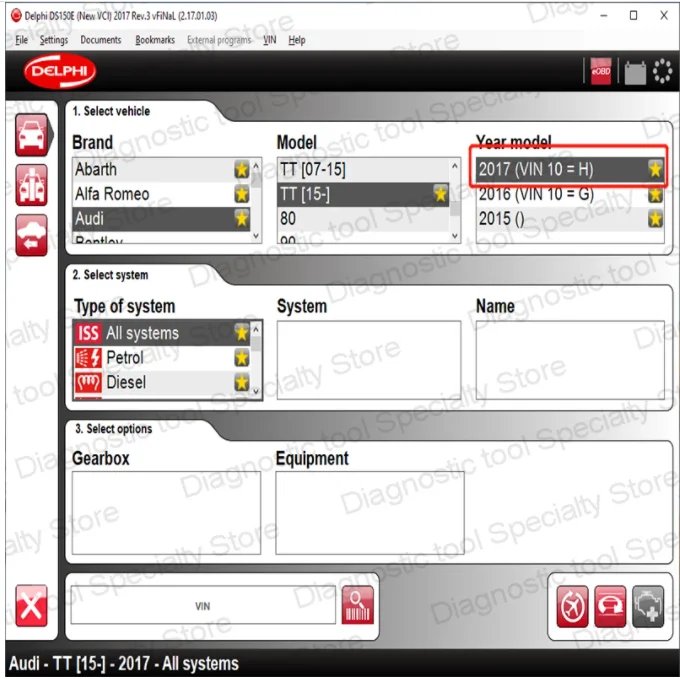Viewport: 680px width, 679px height.
Task: Select model TT [07-15]
Action: pos(363,169)
